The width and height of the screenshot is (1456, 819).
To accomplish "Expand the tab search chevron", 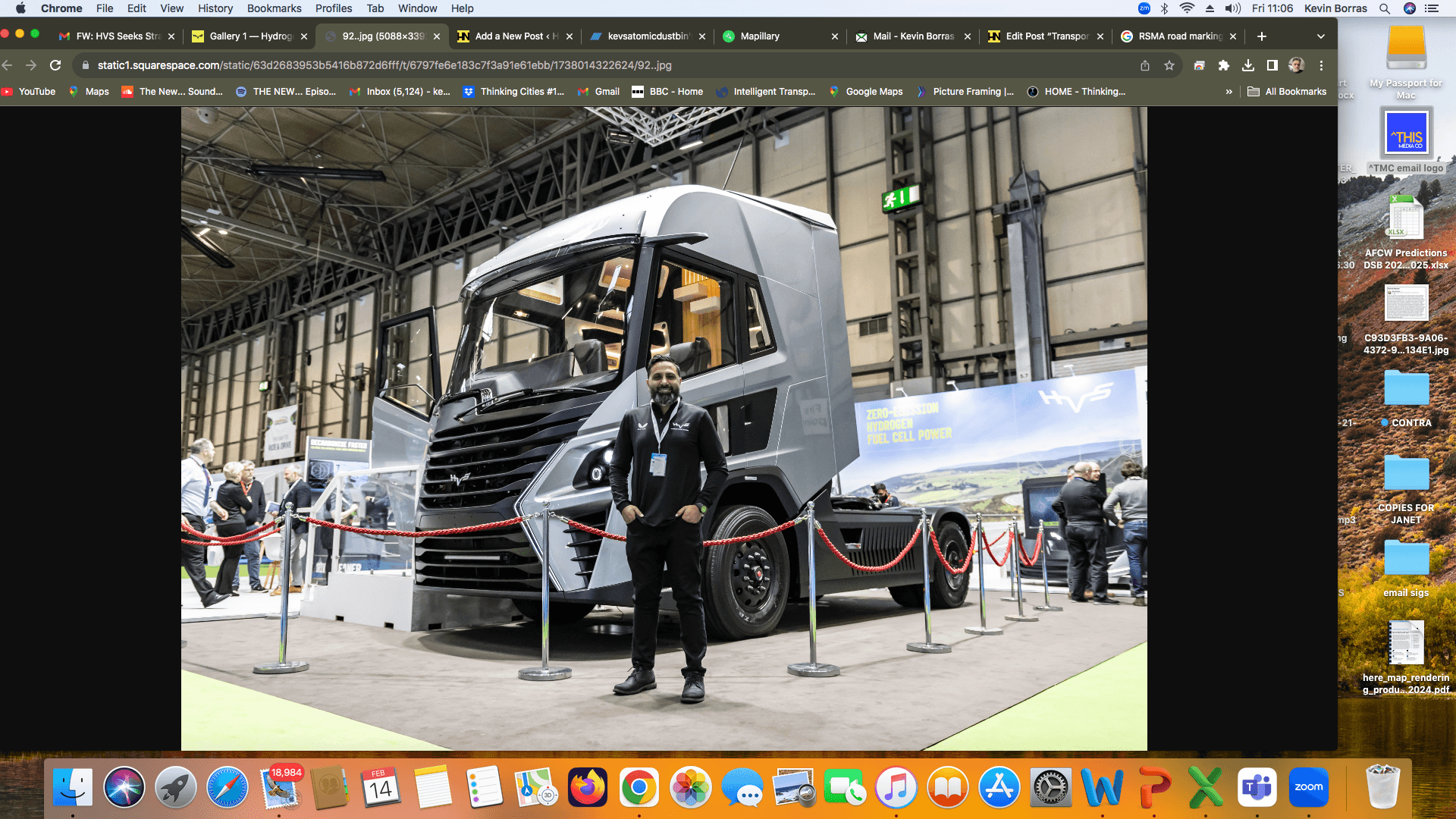I will (1321, 36).
